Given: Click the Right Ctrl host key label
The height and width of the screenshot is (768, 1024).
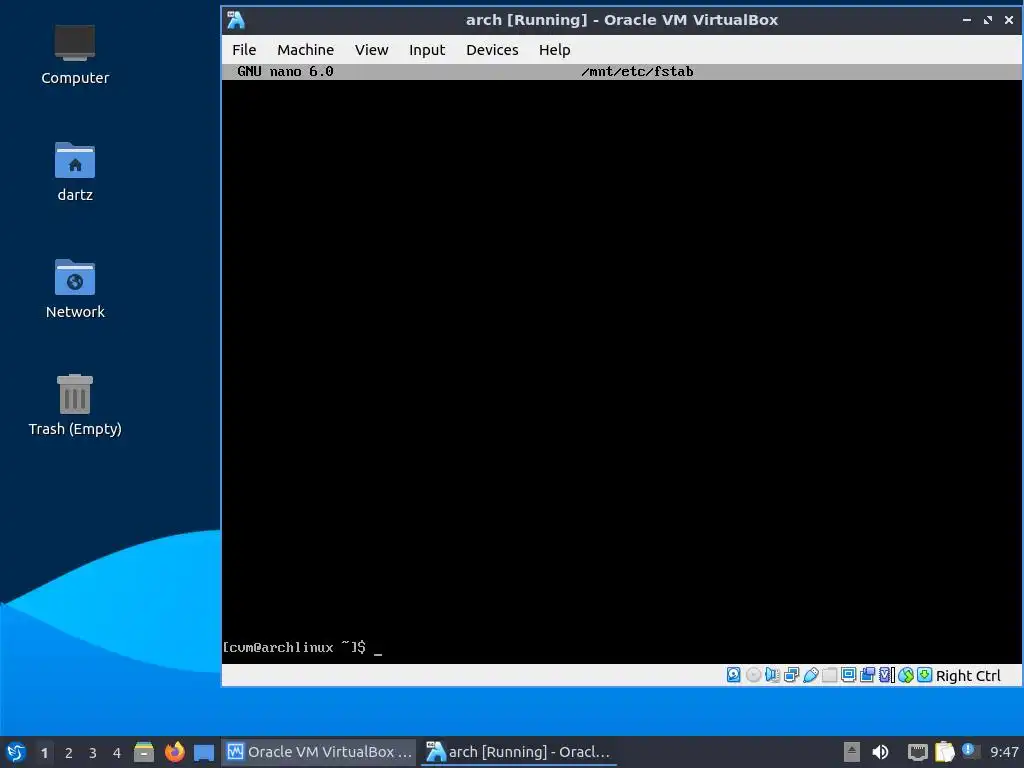Looking at the screenshot, I should click(x=968, y=675).
